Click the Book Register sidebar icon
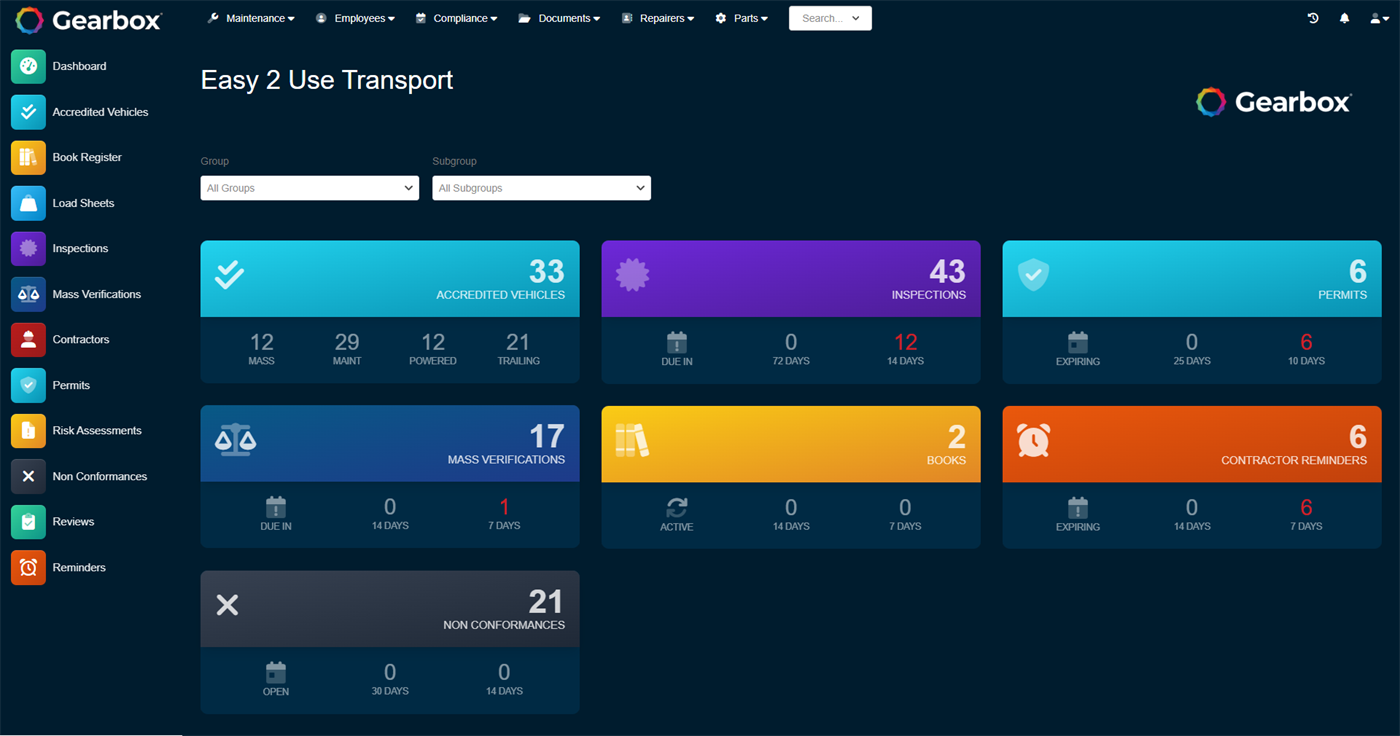The height and width of the screenshot is (736, 1400). pos(28,157)
